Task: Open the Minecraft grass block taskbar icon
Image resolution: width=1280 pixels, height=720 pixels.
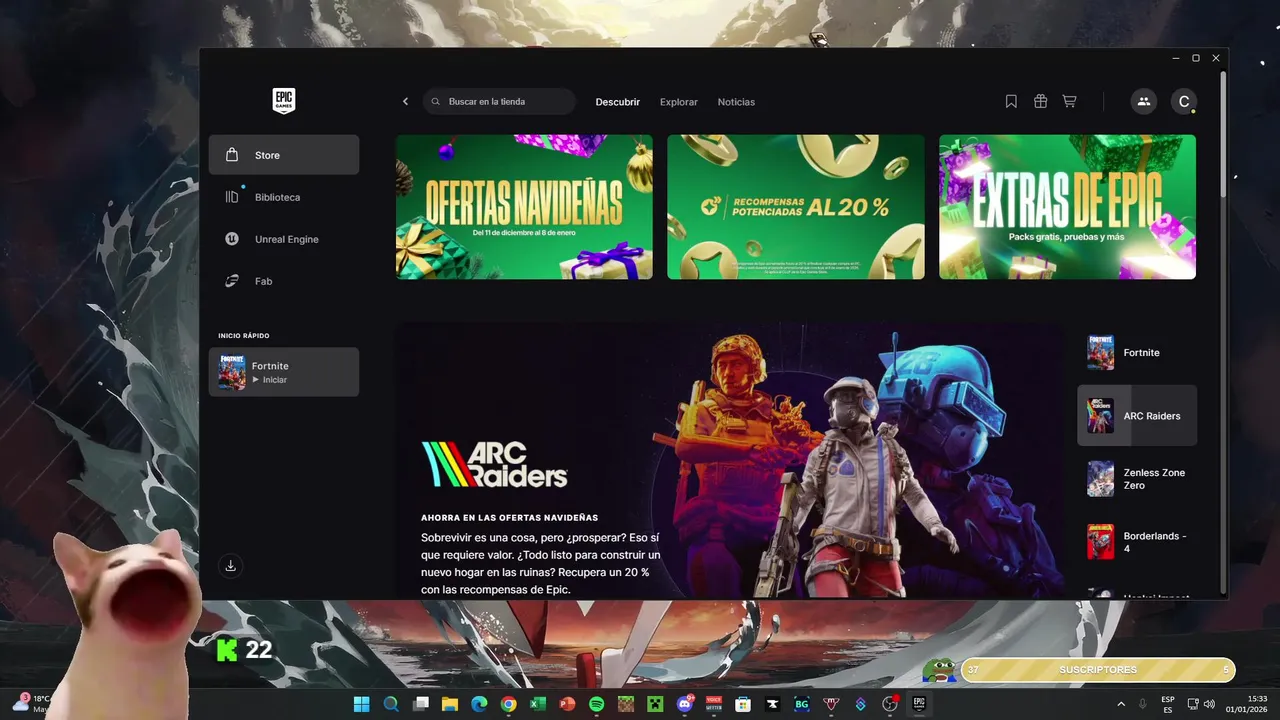Action: coord(626,704)
